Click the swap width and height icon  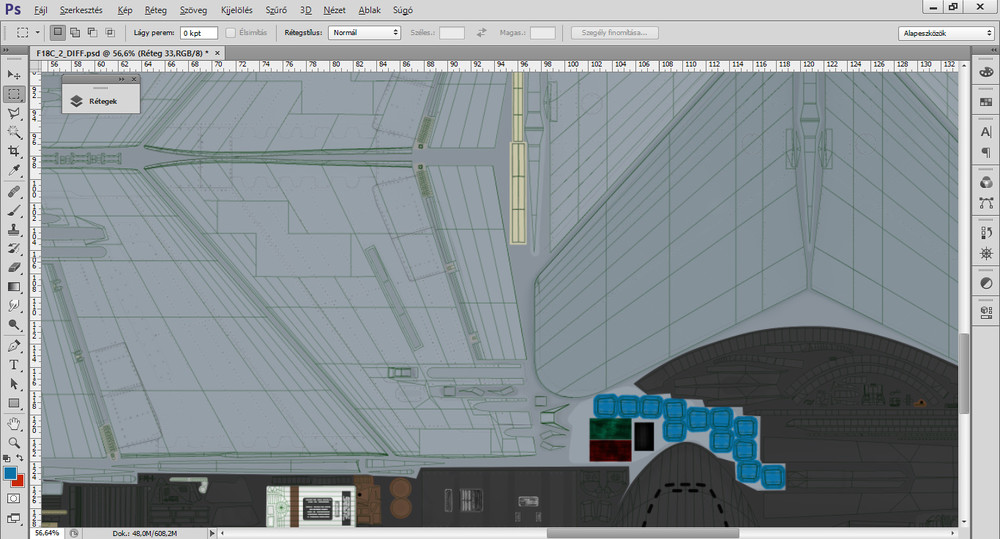click(x=482, y=33)
